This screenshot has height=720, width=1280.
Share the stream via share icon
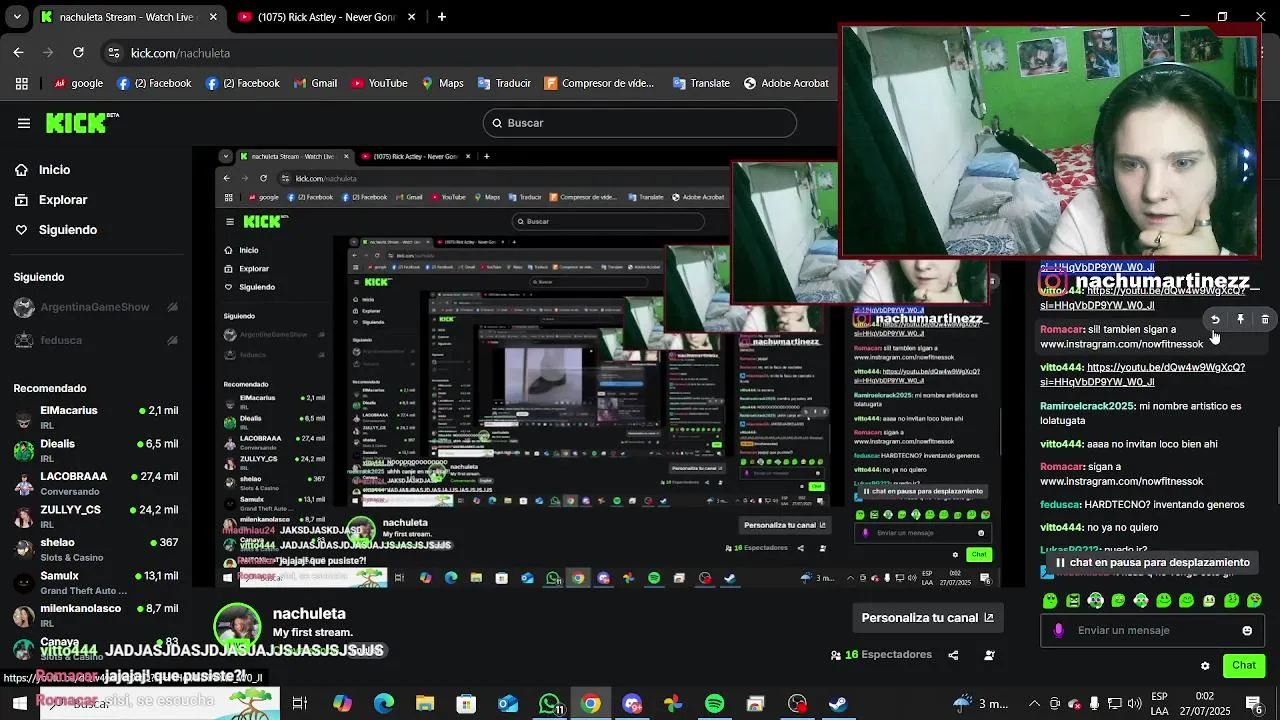[x=953, y=656]
